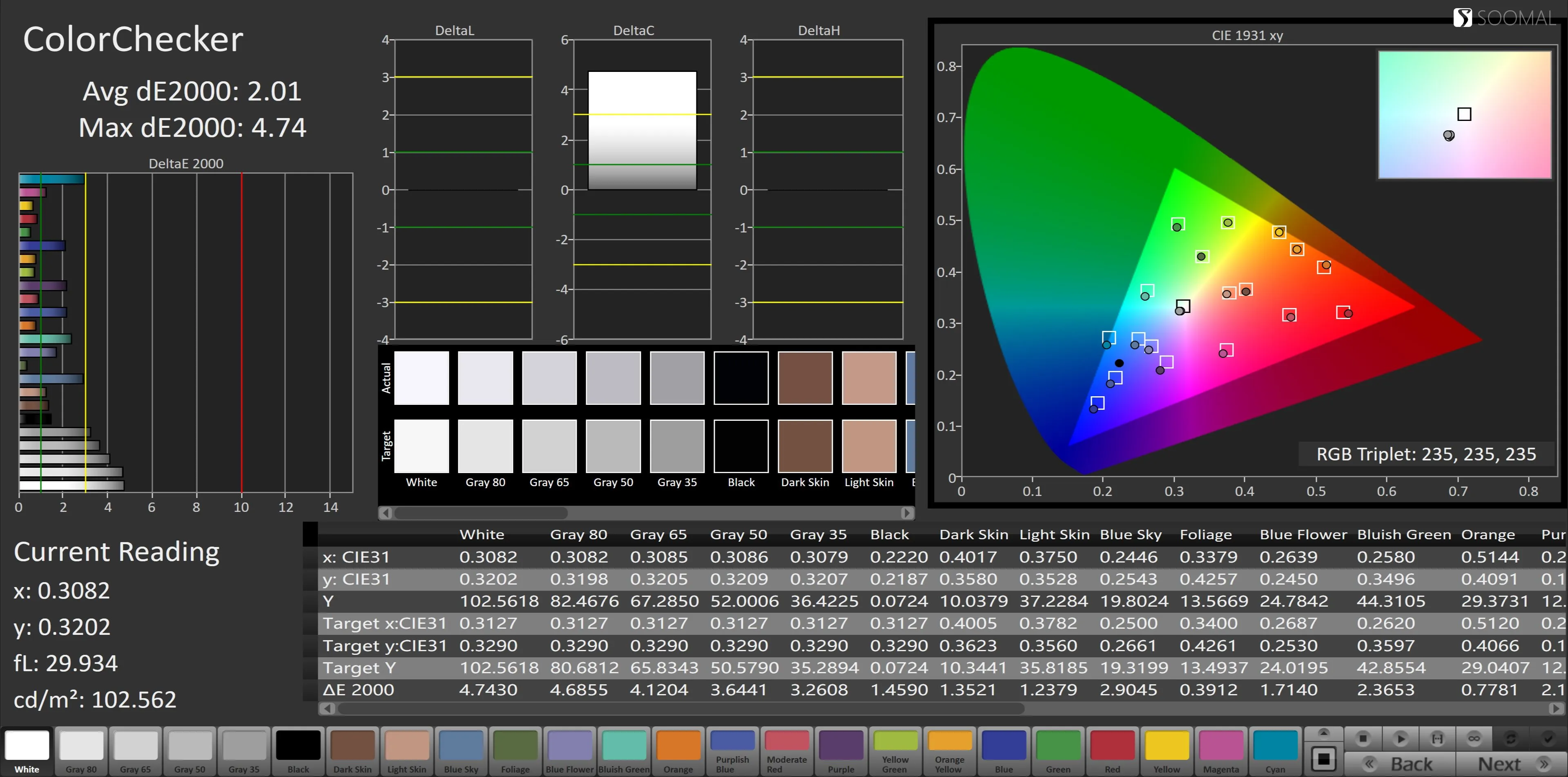Select the Black patch button
Viewport: 1568px width, 777px height.
click(x=298, y=751)
